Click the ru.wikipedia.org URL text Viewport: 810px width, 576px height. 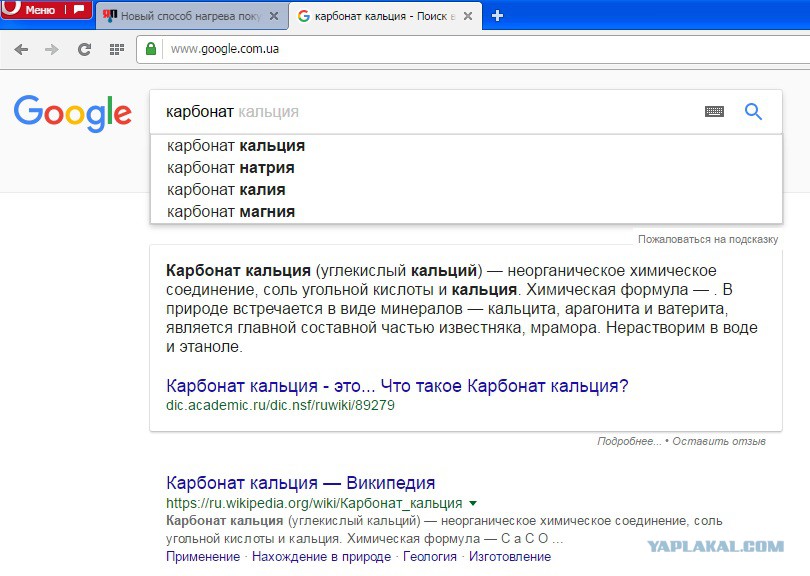(x=314, y=503)
